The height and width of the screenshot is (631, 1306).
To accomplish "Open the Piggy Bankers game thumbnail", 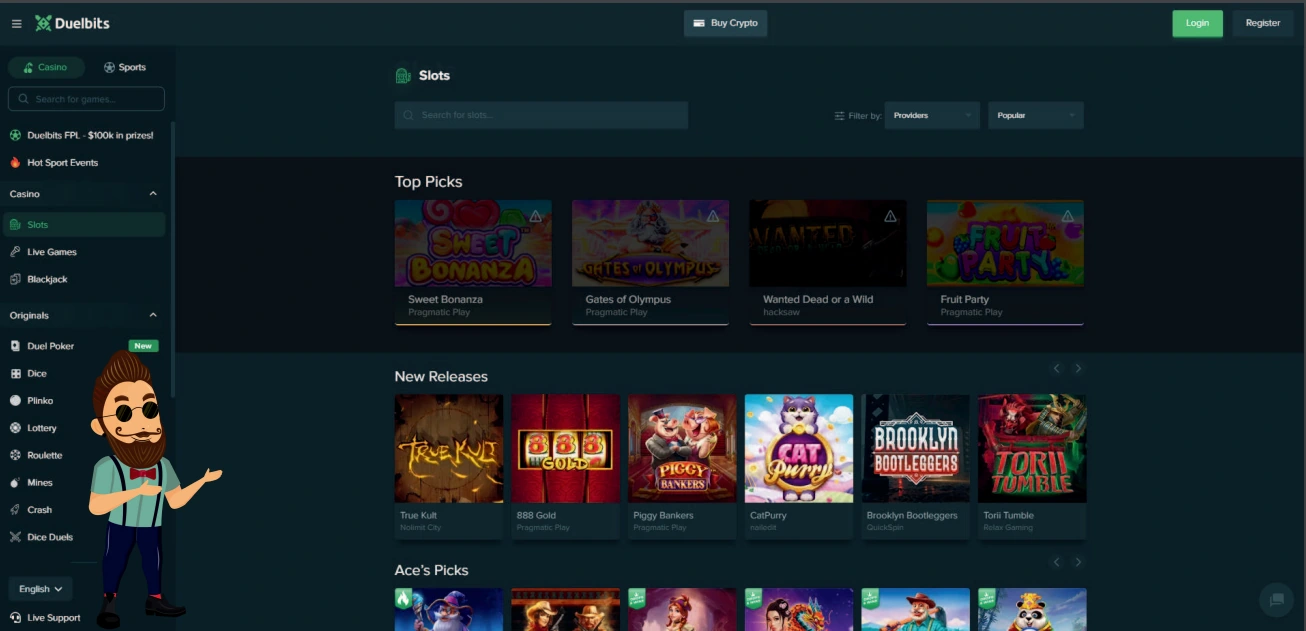I will (x=682, y=448).
